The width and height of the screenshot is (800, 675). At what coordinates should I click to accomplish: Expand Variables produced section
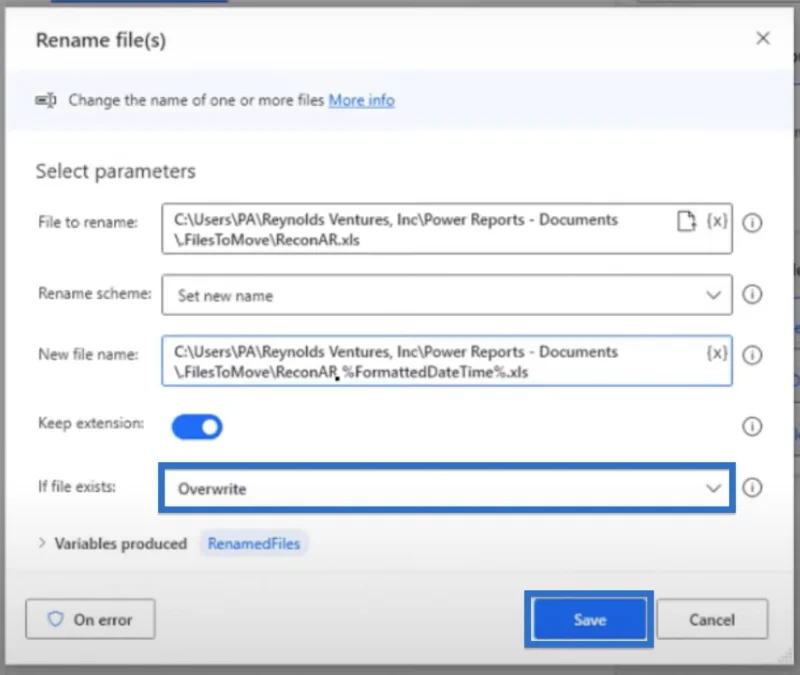(x=42, y=543)
